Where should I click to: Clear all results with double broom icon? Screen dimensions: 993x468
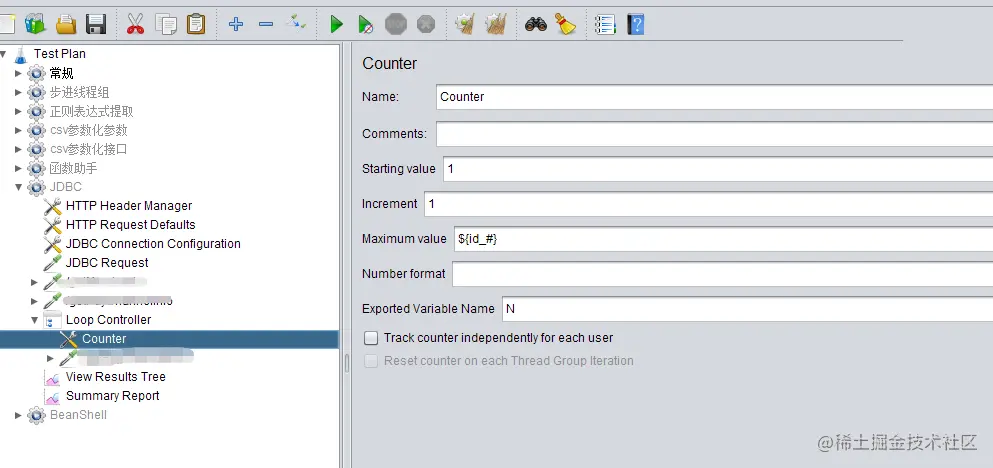point(495,24)
